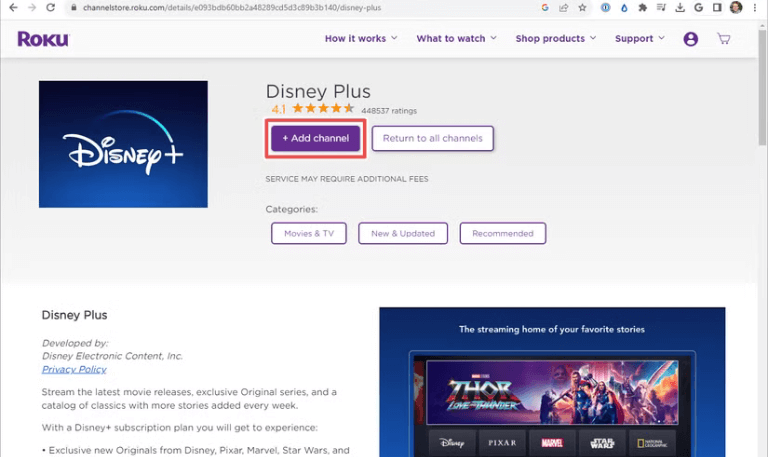768x457 pixels.
Task: Click the 4.1 rating number
Action: pyautogui.click(x=279, y=109)
